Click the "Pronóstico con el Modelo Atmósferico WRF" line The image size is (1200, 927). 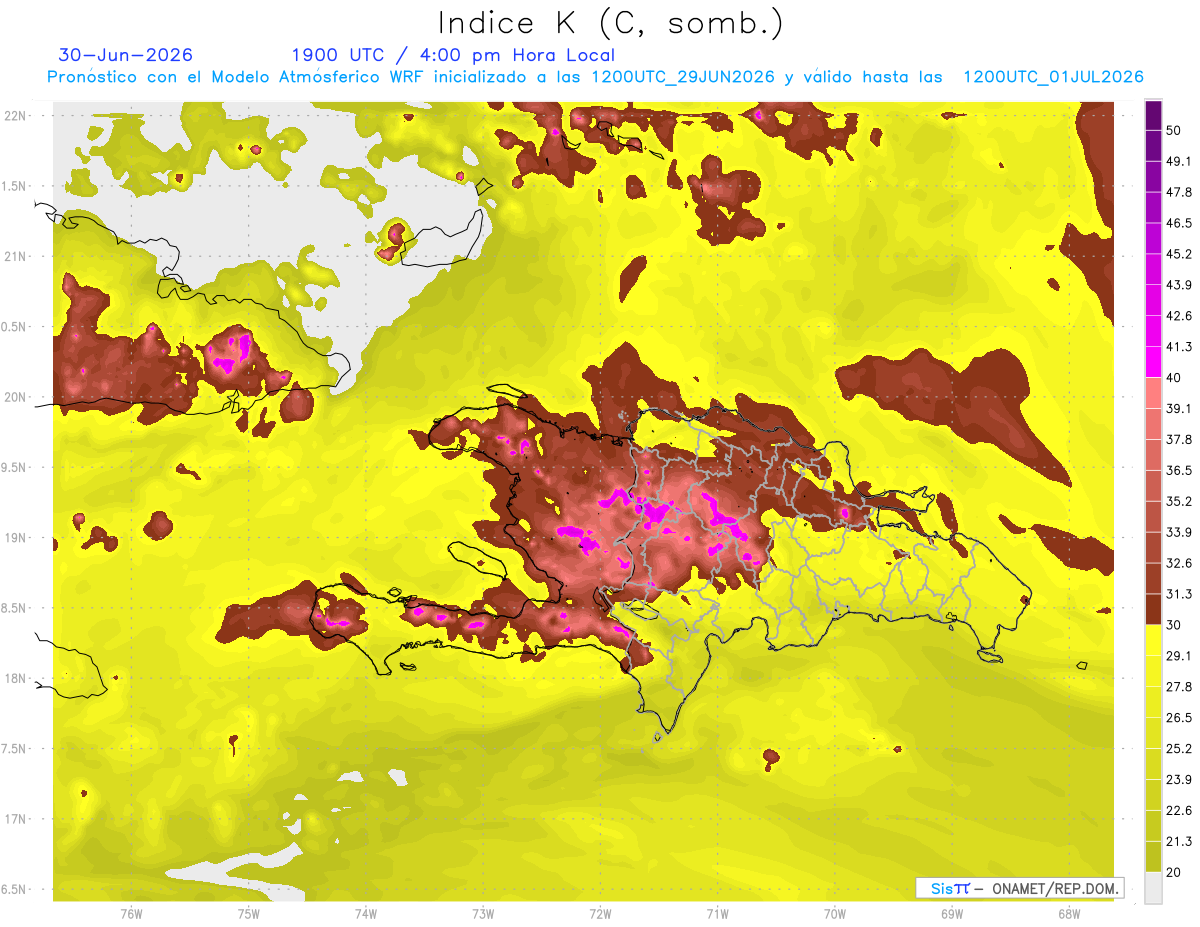[595, 77]
